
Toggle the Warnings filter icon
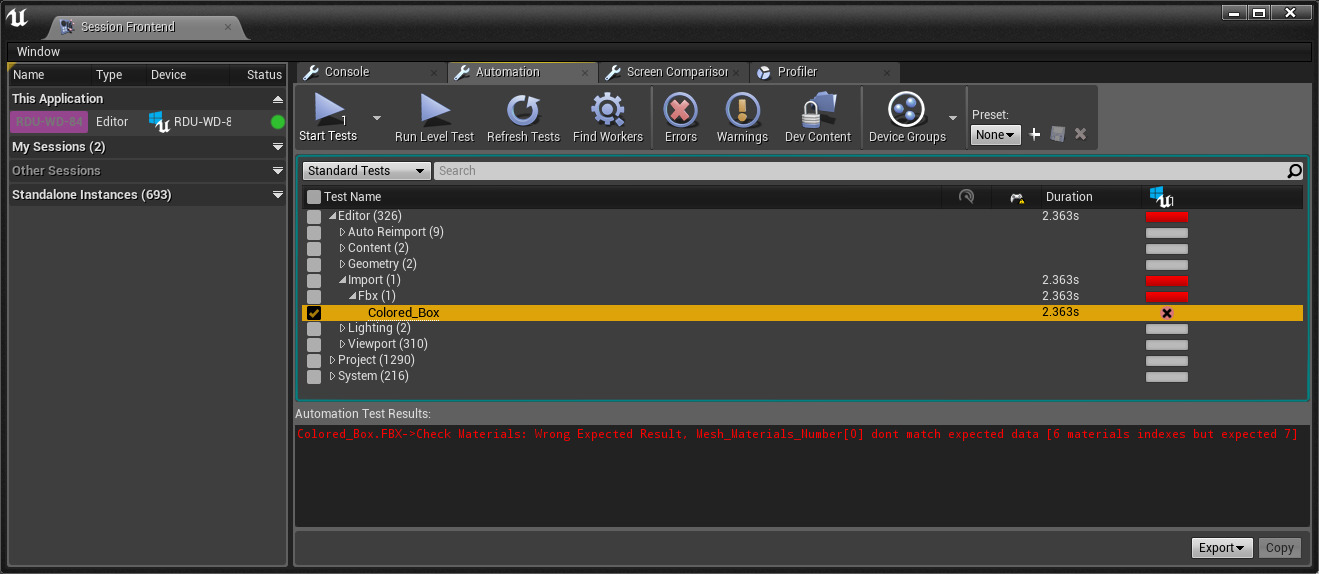pos(742,109)
